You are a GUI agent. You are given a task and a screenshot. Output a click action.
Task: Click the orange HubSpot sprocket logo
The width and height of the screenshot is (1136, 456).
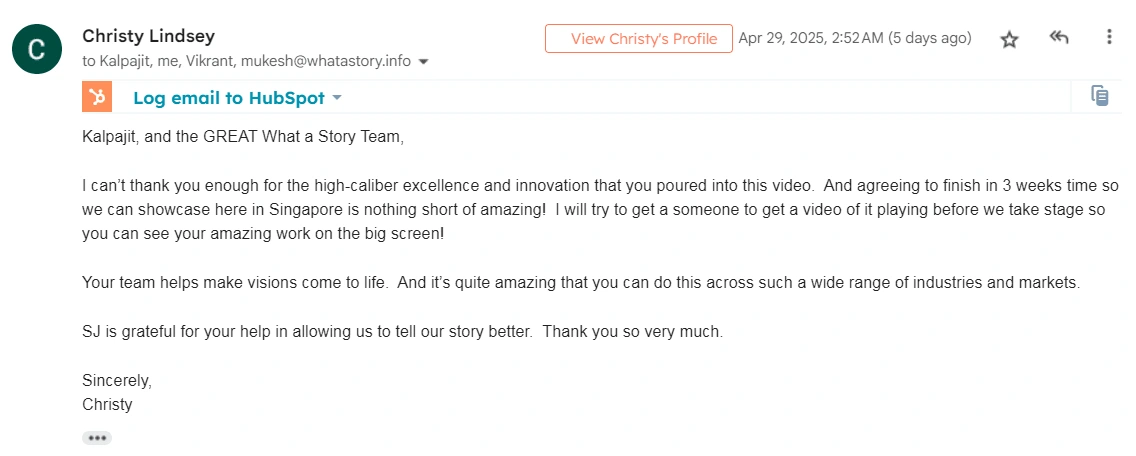tap(97, 97)
